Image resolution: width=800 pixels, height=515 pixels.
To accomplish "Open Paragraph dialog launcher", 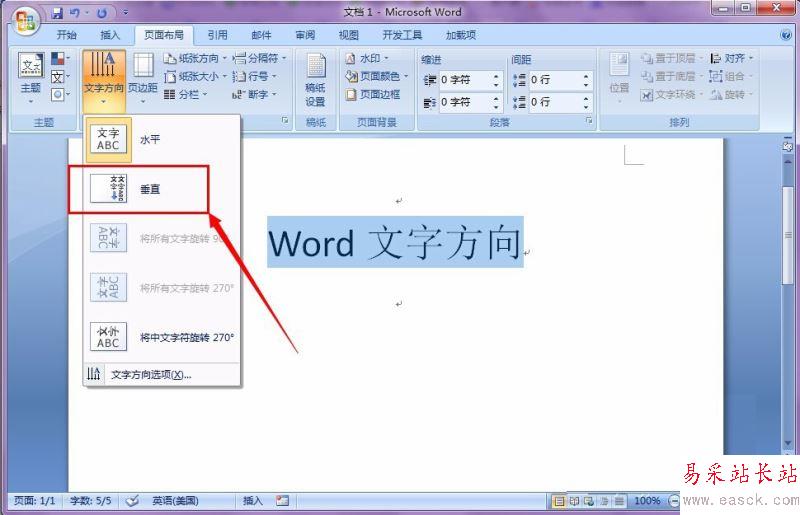I will point(589,121).
